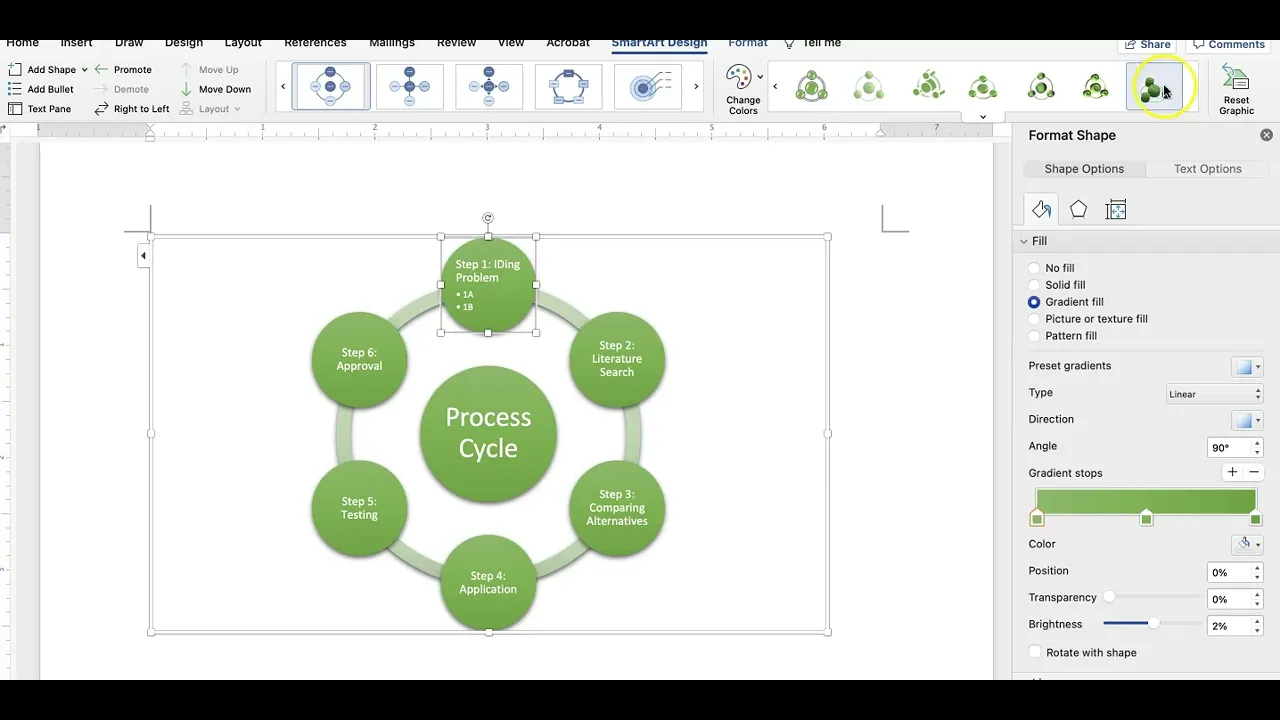1280x720 pixels.
Task: Select second SmartArt layout thumbnail
Action: [410, 87]
